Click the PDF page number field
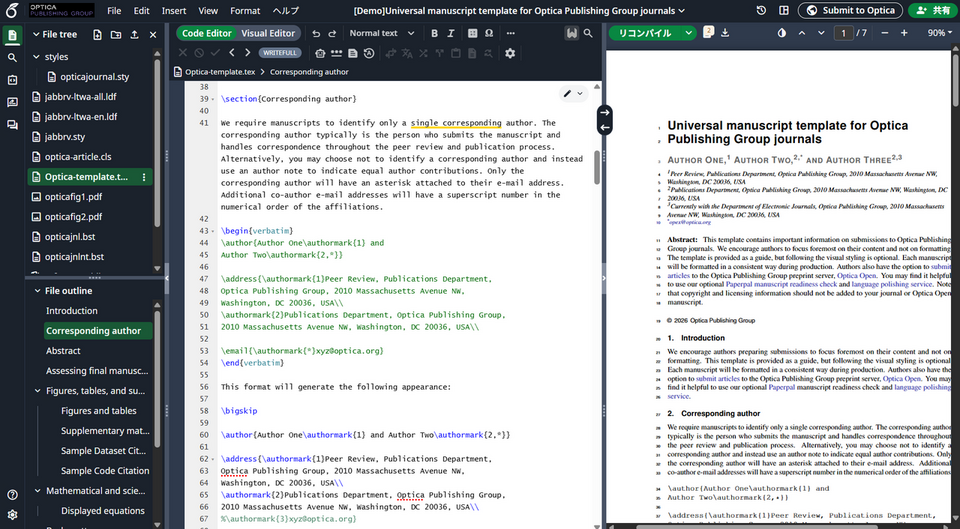Screen dimensions: 960x529 [844, 33]
